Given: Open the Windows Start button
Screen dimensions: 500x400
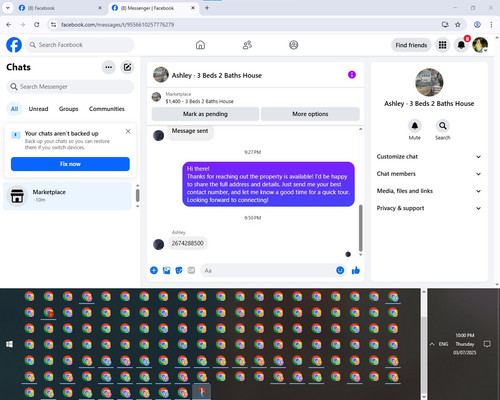Looking at the screenshot, I should [x=9, y=344].
